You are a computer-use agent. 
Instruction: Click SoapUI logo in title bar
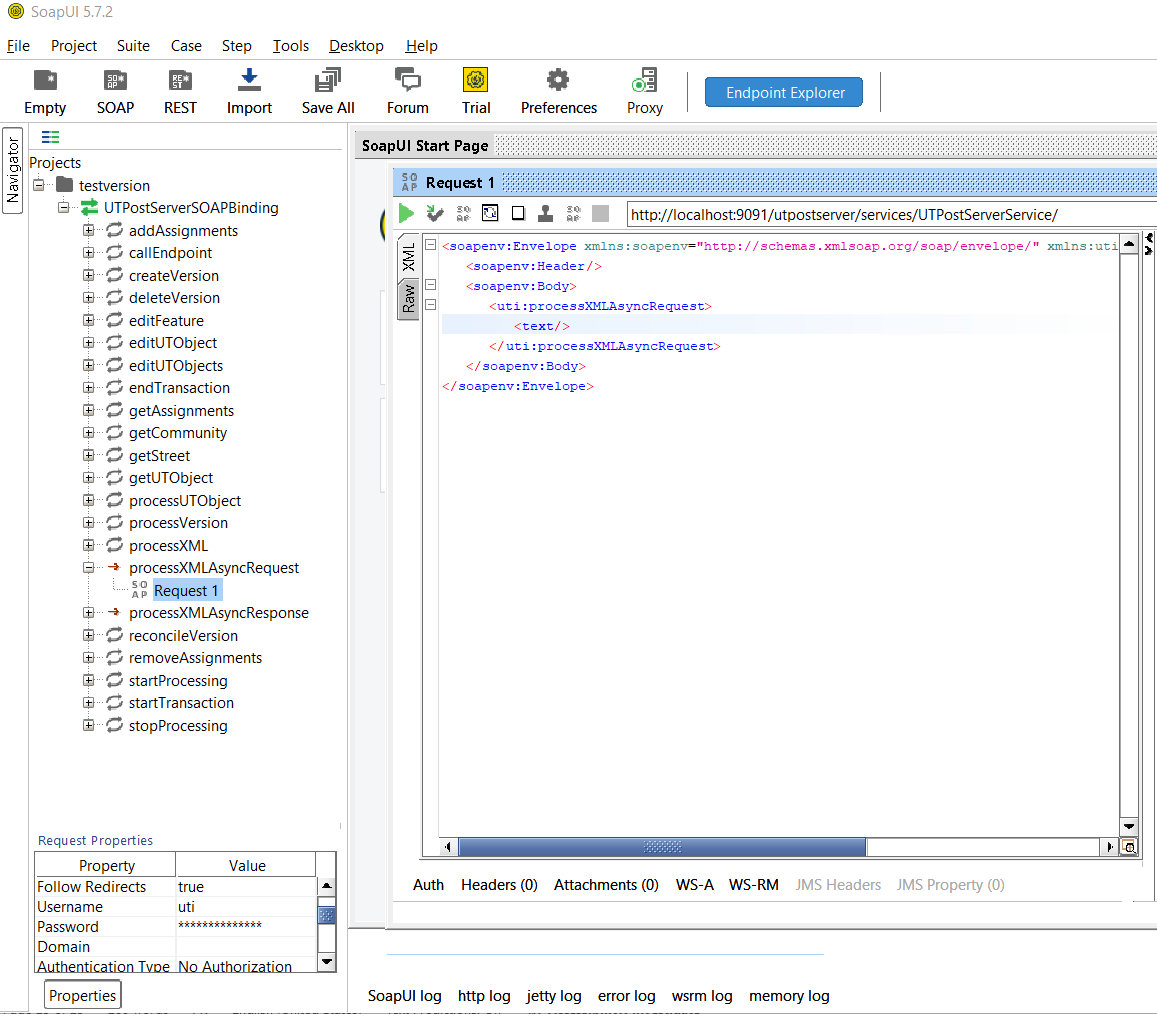(15, 11)
